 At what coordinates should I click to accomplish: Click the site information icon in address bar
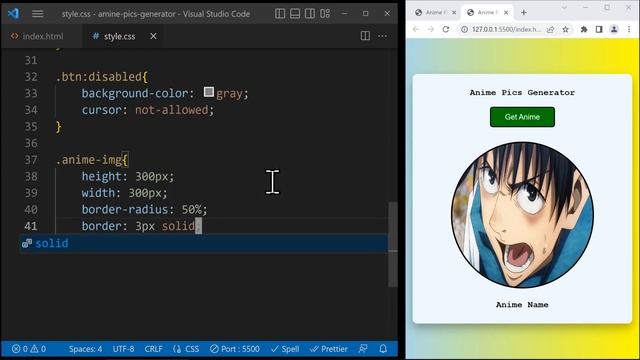464,29
